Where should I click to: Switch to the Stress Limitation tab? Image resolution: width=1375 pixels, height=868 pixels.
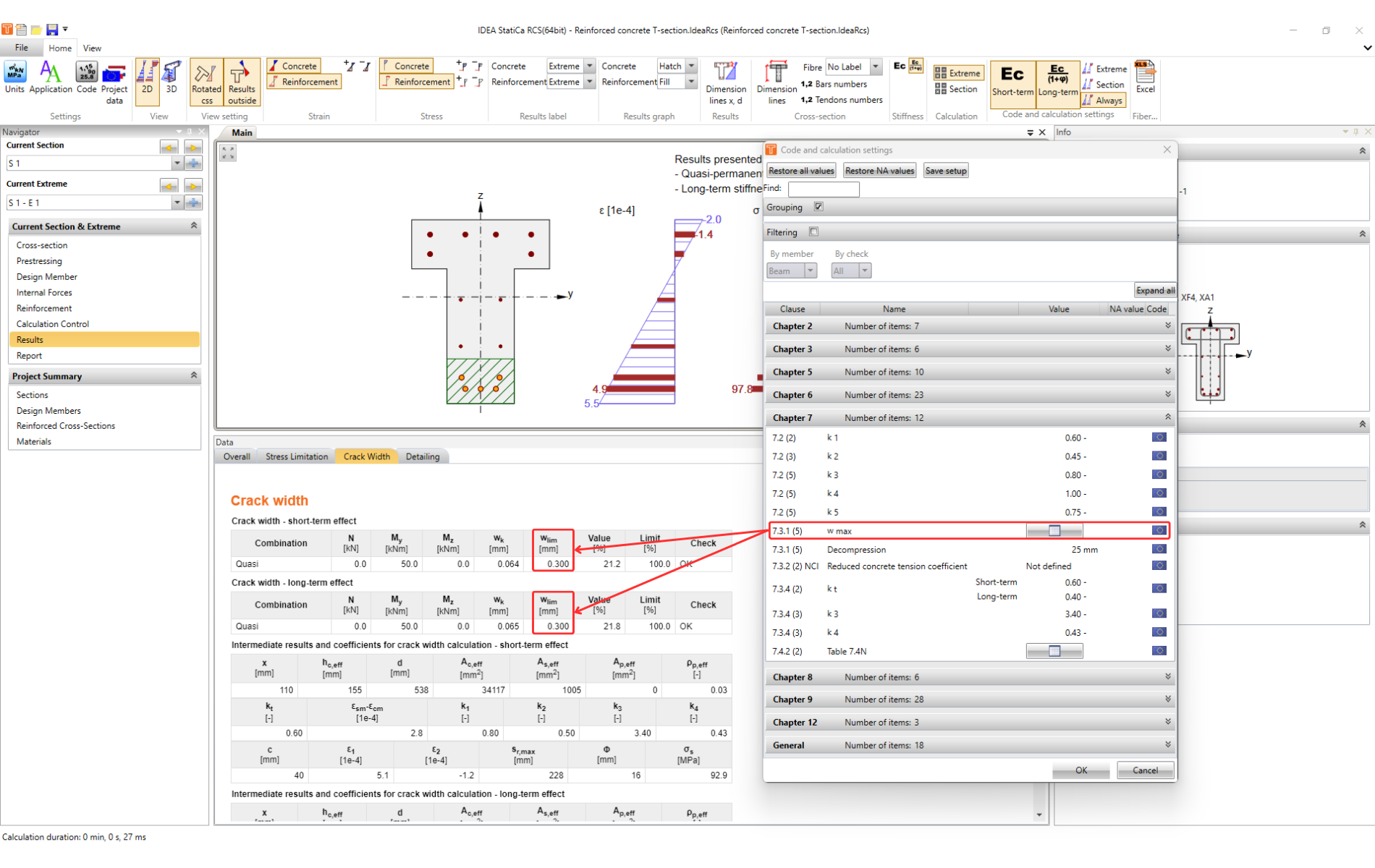pos(296,456)
